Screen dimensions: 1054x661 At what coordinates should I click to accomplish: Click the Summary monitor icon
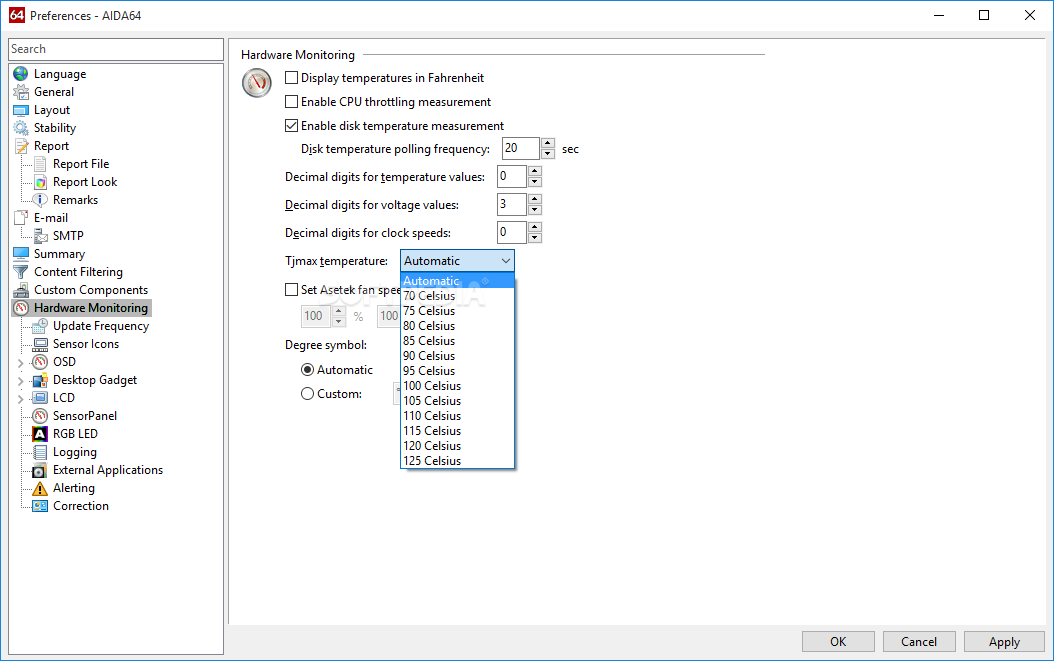[x=21, y=254]
